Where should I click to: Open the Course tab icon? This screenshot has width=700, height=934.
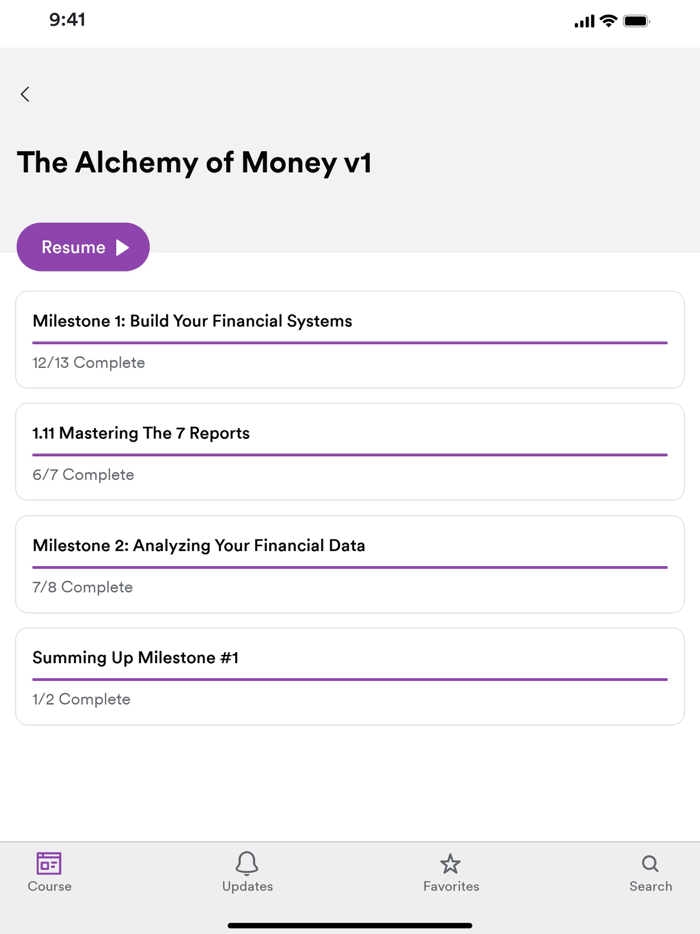point(49,864)
